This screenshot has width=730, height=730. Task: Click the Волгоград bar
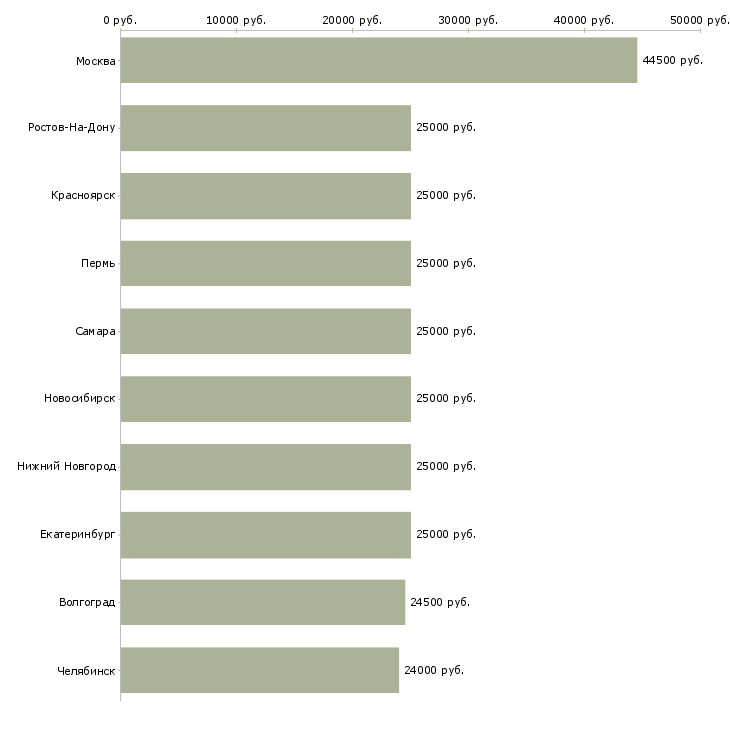(262, 602)
